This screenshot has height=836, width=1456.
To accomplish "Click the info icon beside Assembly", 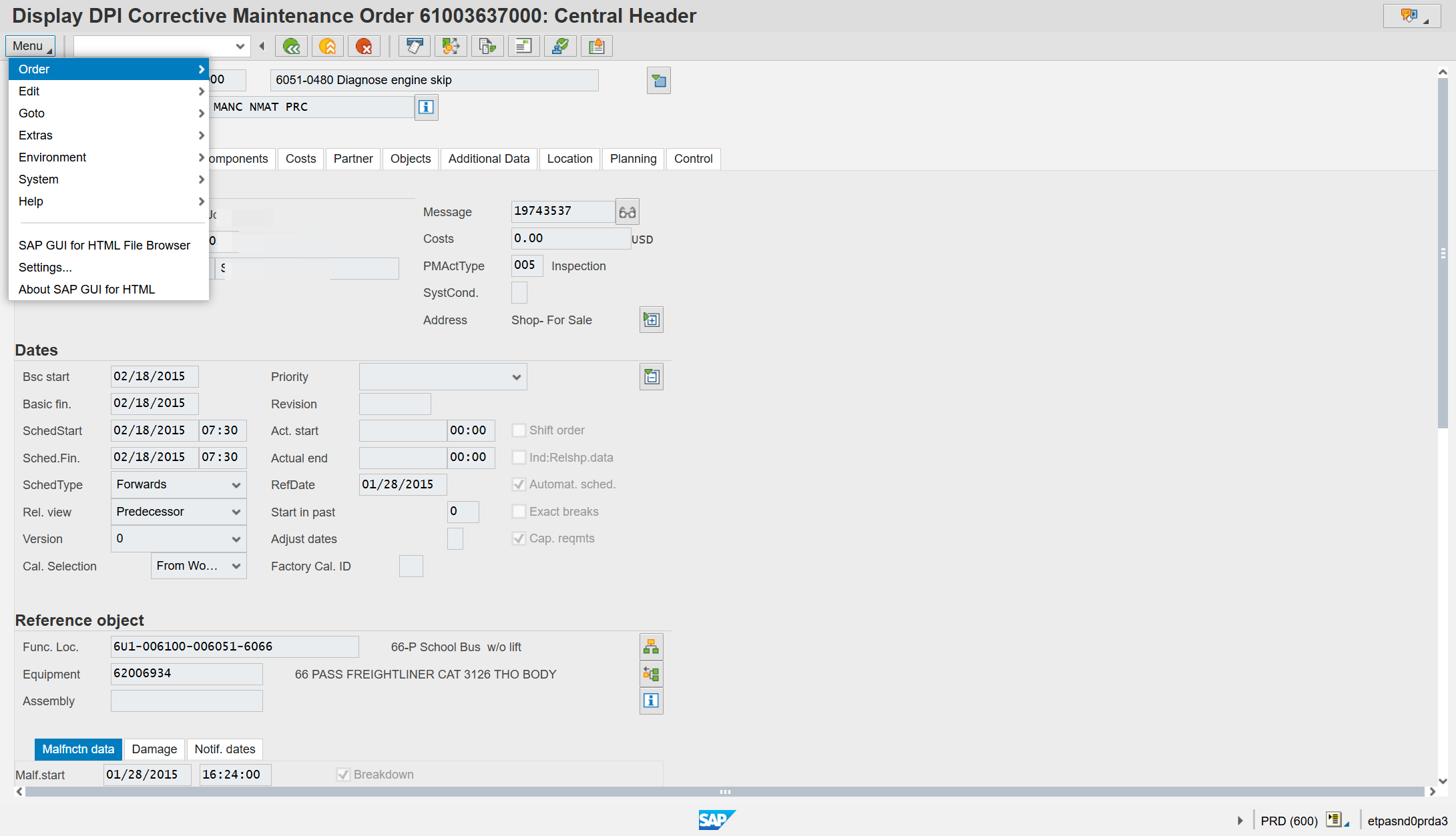I will (652, 701).
